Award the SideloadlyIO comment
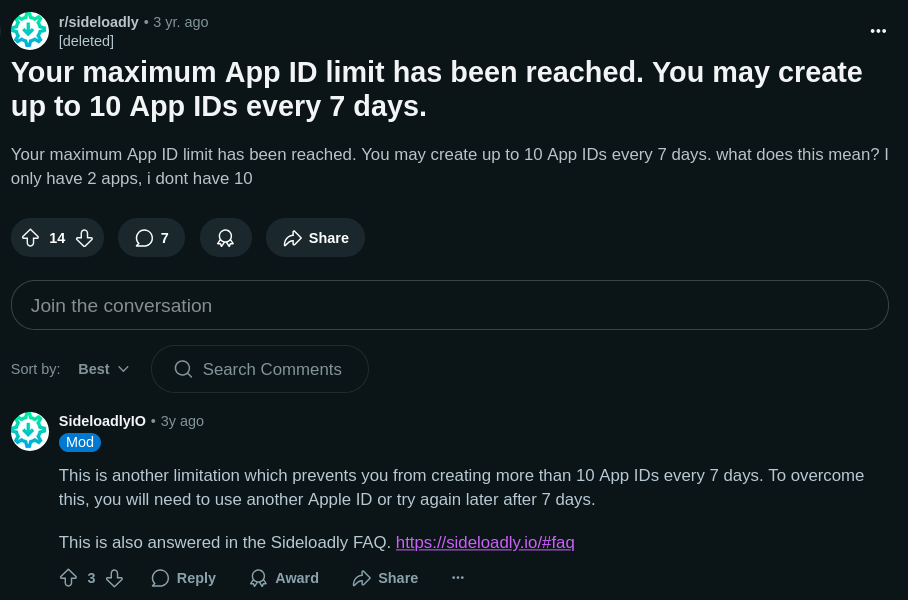Image resolution: width=908 pixels, height=600 pixels. (284, 578)
